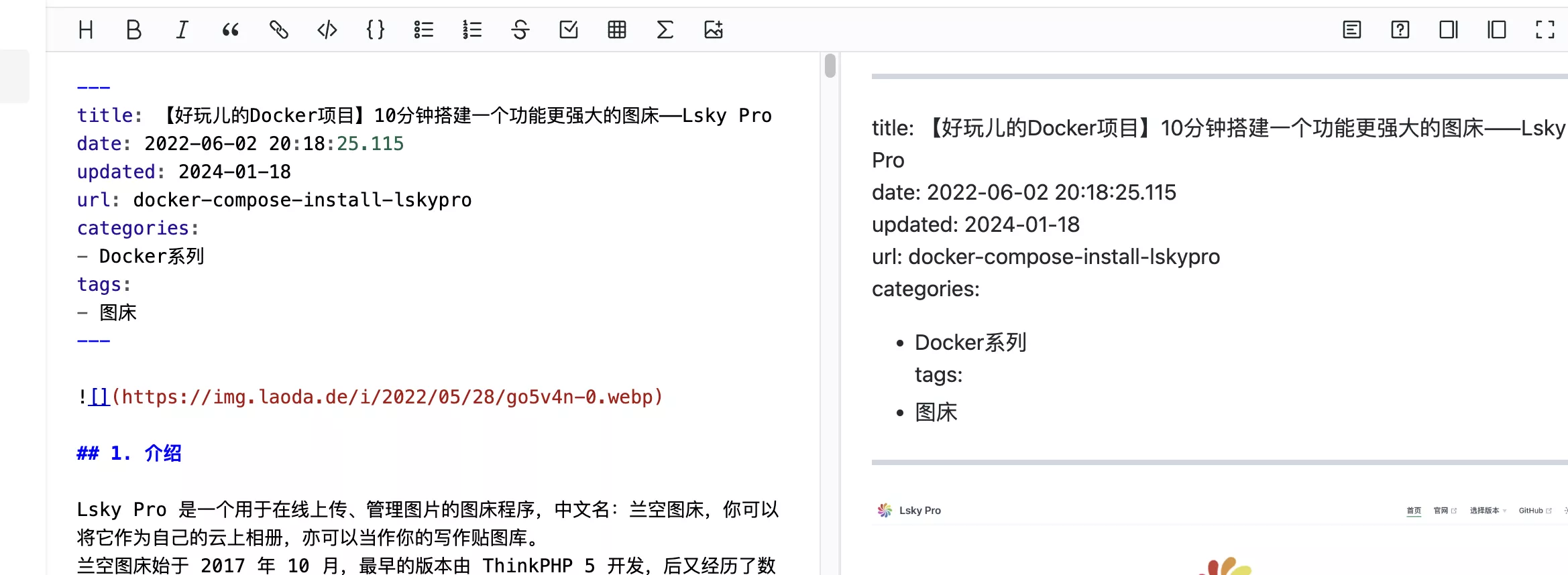The width and height of the screenshot is (1568, 575).
Task: Click '图床' bullet in the preview
Action: [936, 412]
